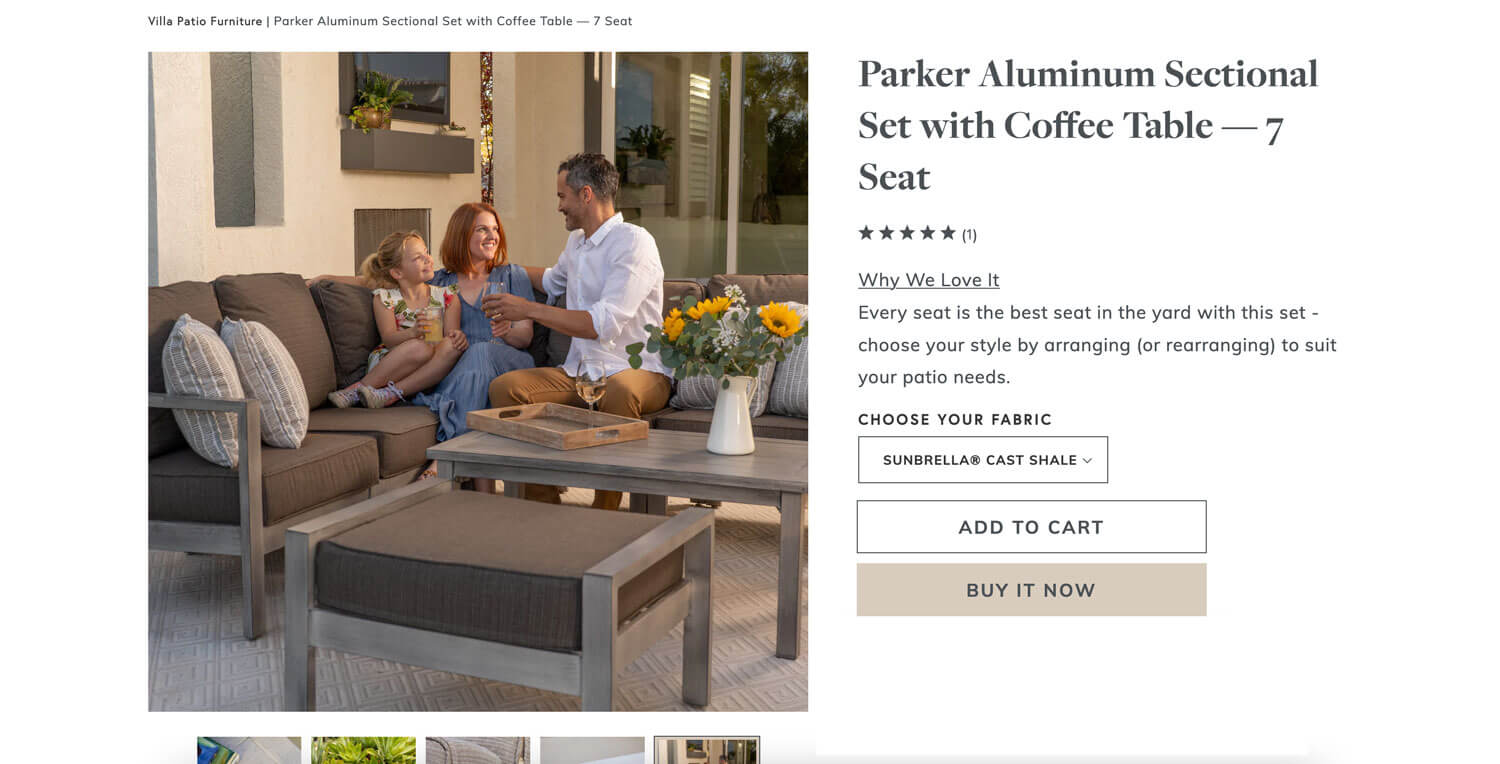
Task: Select the wicker texture thumbnail
Action: pos(478,750)
